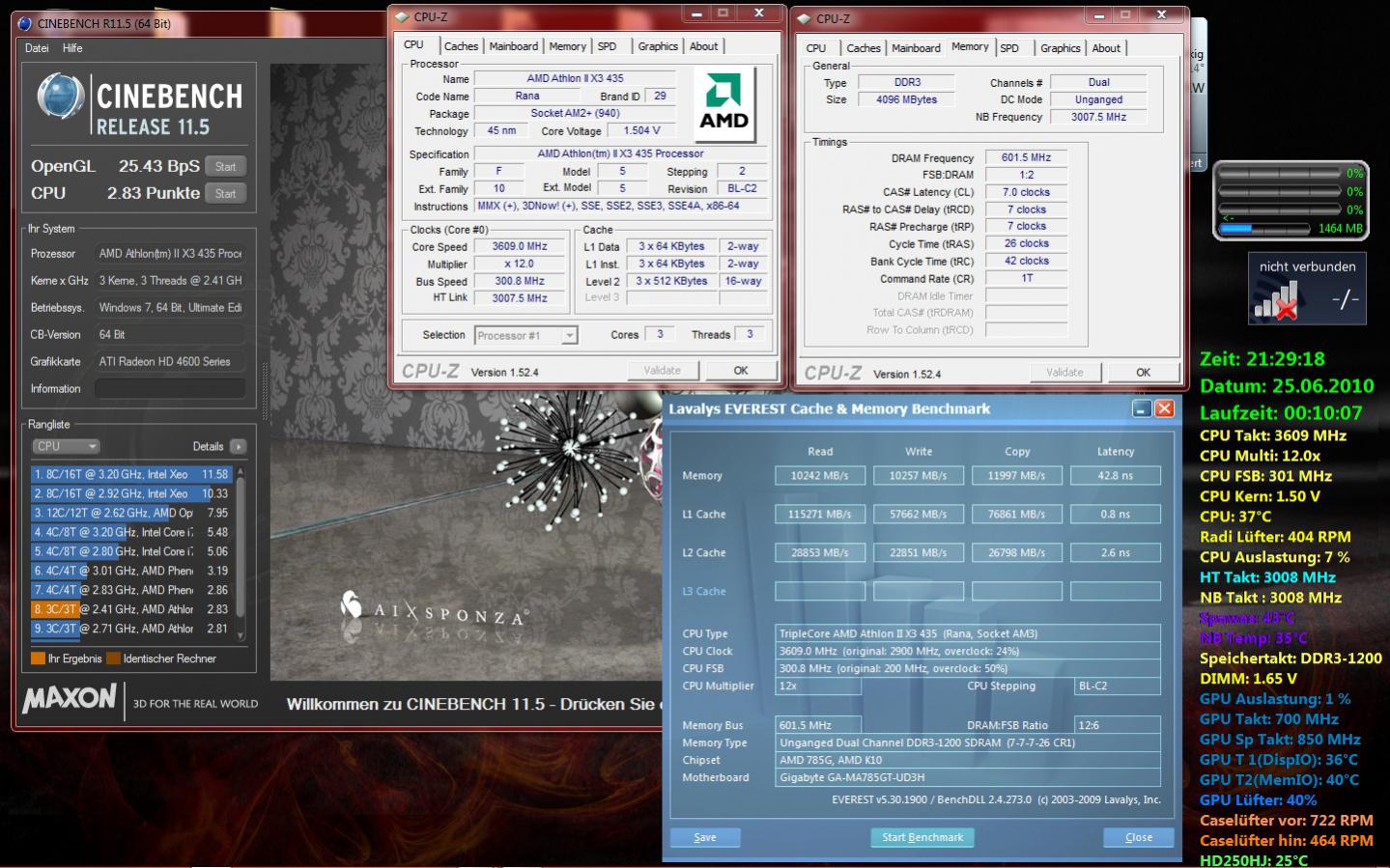Switch to CPU tab in right CPU-Z window
This screenshot has width=1390, height=868.
pyautogui.click(x=816, y=48)
